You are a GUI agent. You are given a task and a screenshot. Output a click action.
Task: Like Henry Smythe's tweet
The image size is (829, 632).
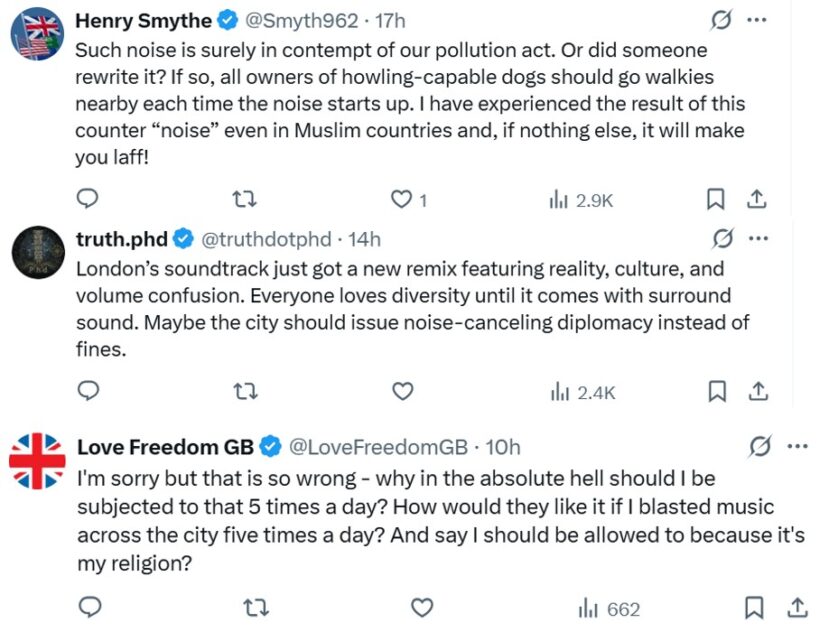coord(401,200)
